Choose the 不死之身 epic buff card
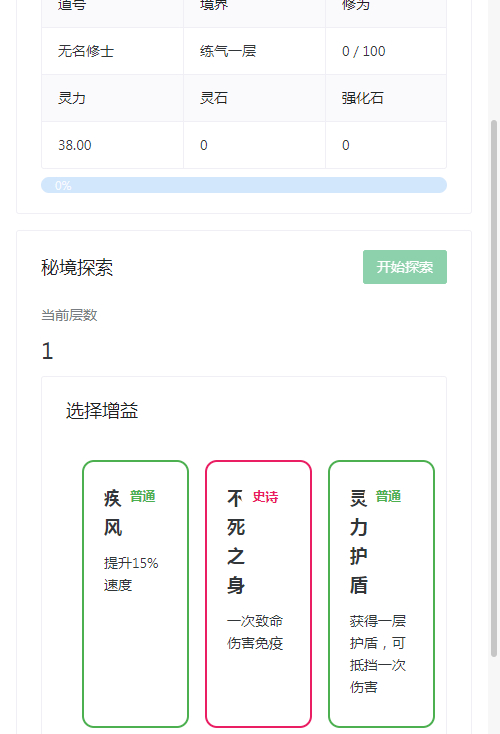This screenshot has height=734, width=500. [258, 594]
